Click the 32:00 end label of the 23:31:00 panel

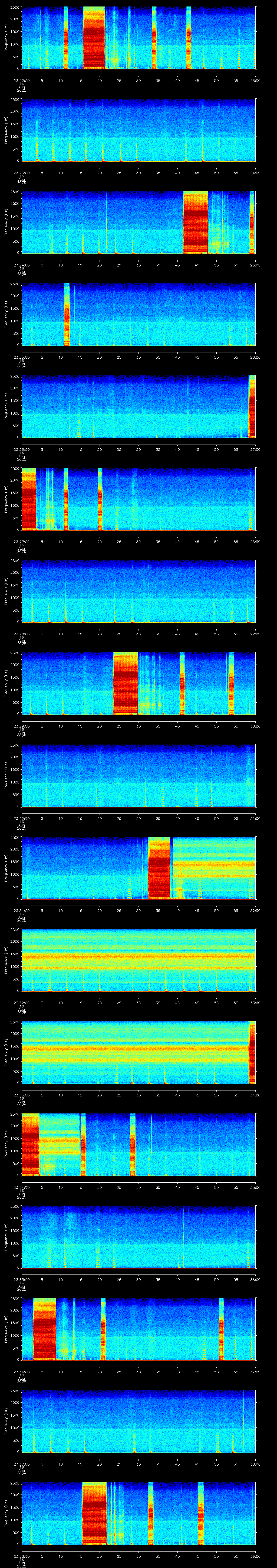tap(255, 910)
